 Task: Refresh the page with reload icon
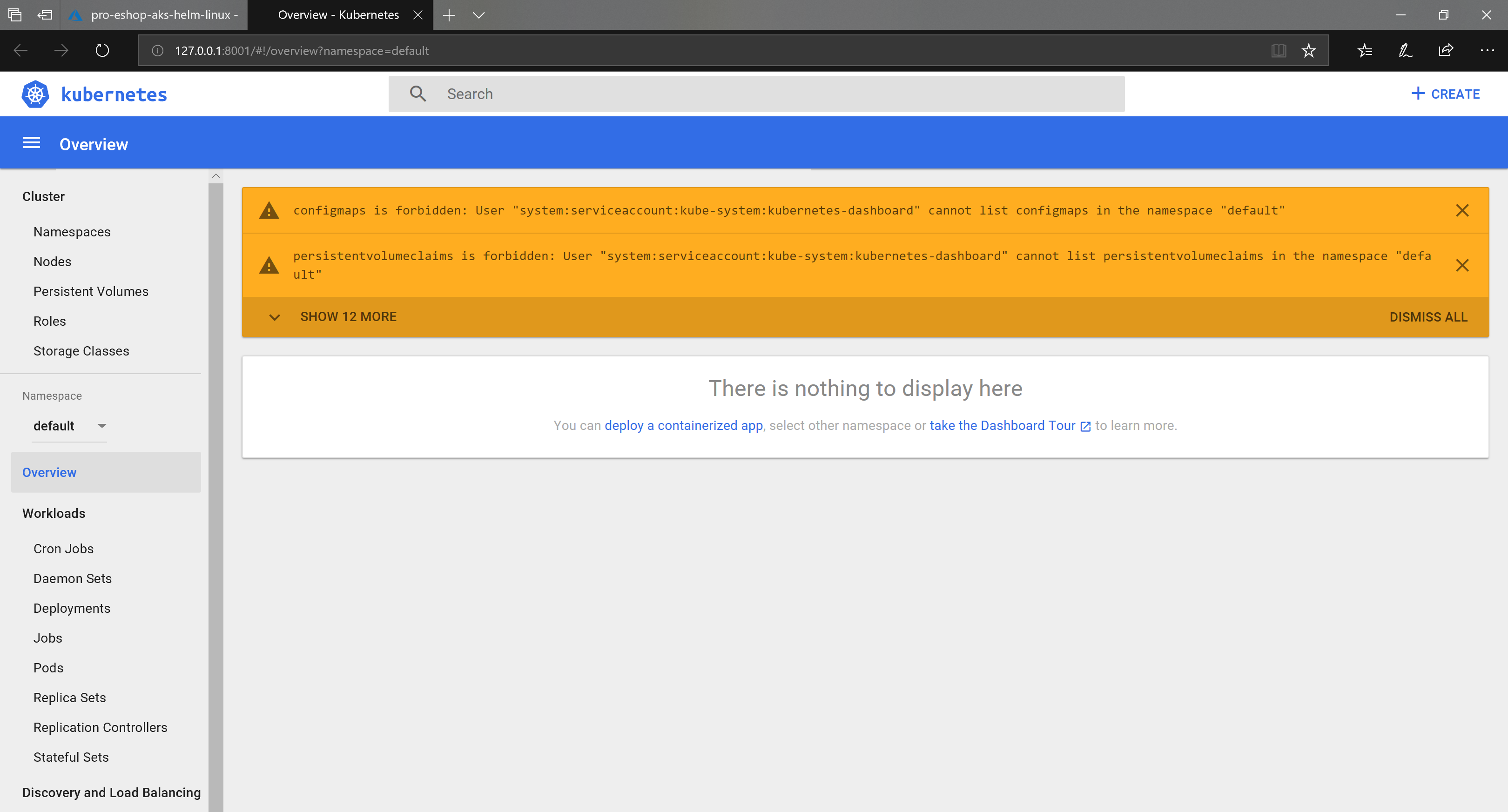pos(102,50)
